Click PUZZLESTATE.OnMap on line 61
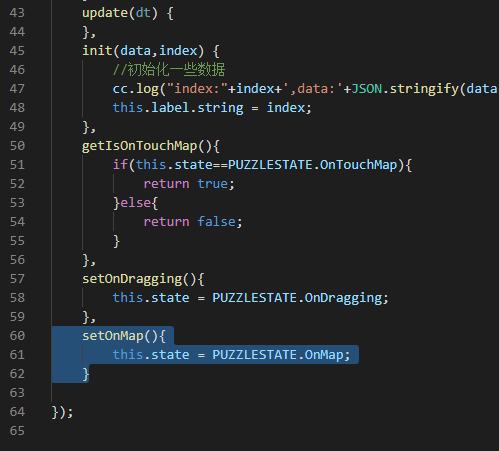 tap(278, 355)
